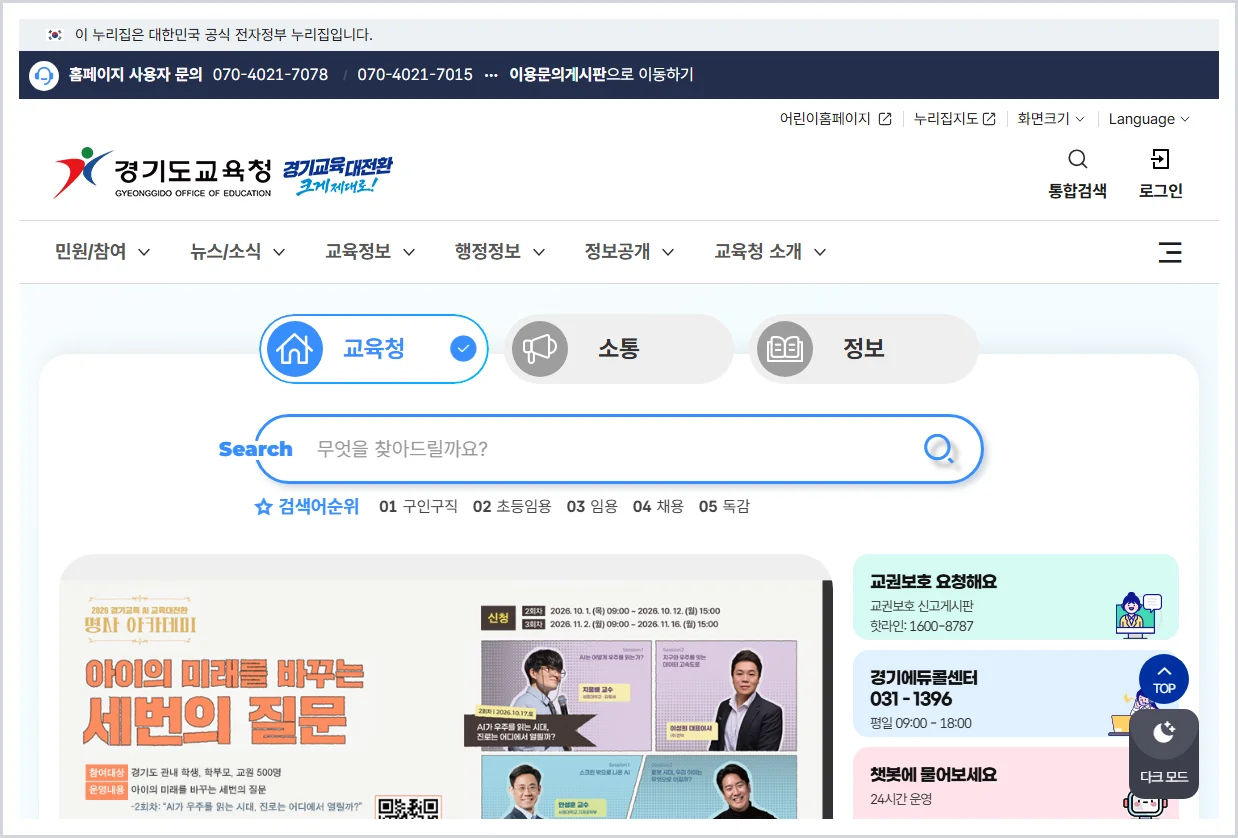This screenshot has height=838, width=1238.
Task: Click the house icon on 교육청 tab
Action: [x=294, y=349]
